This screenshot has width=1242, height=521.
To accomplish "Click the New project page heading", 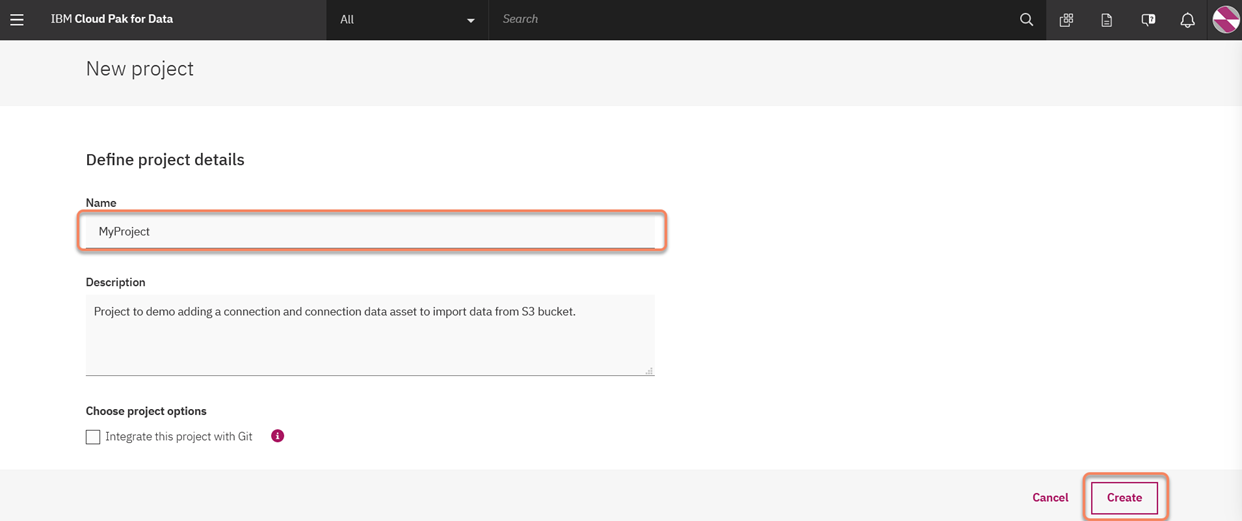I will click(140, 69).
